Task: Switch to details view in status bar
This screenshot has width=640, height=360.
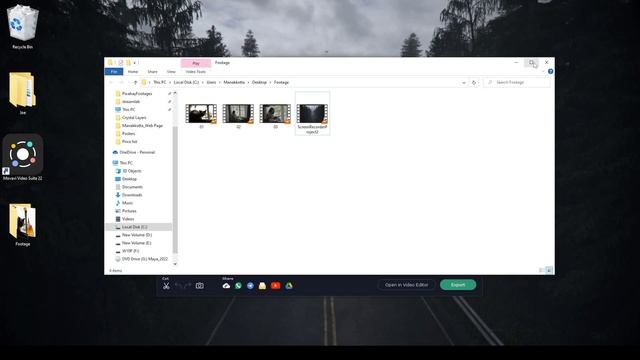Action: [x=542, y=270]
